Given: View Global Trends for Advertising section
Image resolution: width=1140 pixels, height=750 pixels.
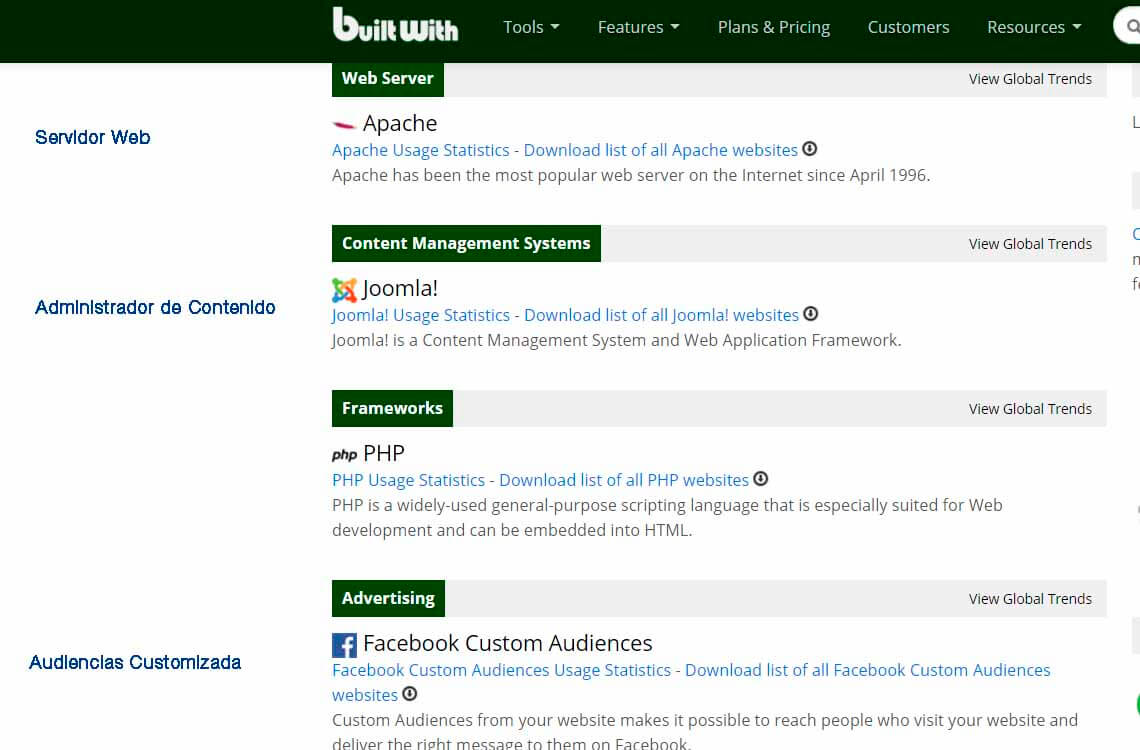Looking at the screenshot, I should (1030, 599).
